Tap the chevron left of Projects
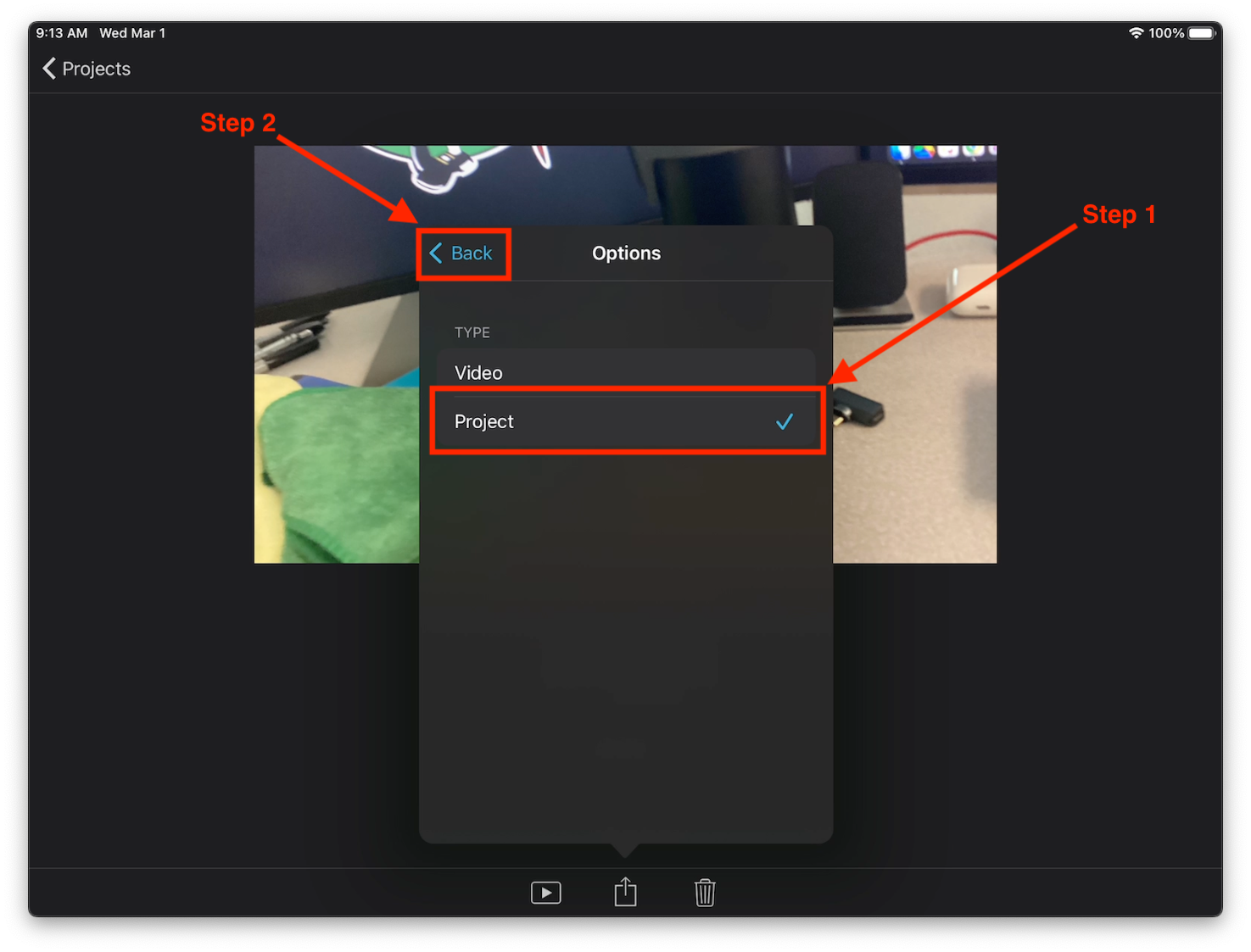1251x952 pixels. [49, 69]
